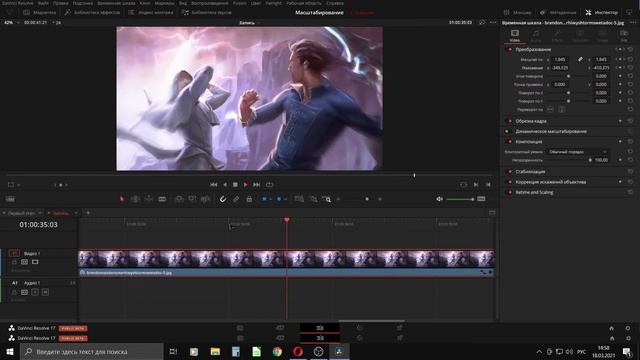Click the Detail Zoom icon
The height and width of the screenshot is (360, 640).
tap(313, 199)
